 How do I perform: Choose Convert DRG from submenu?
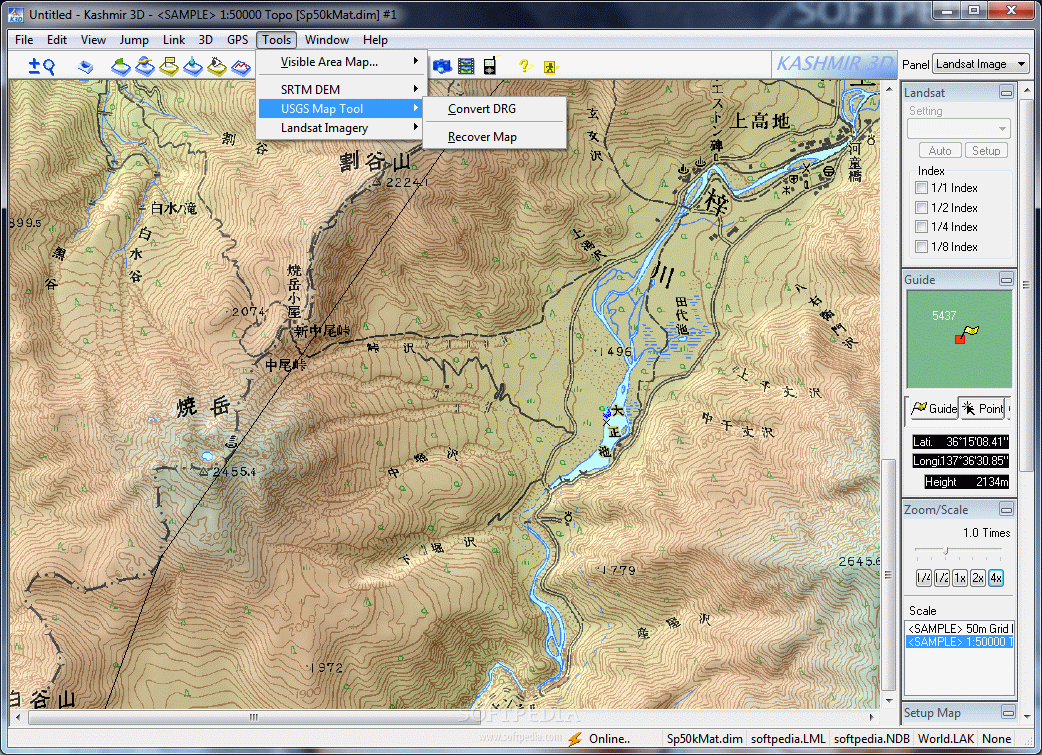pyautogui.click(x=494, y=108)
